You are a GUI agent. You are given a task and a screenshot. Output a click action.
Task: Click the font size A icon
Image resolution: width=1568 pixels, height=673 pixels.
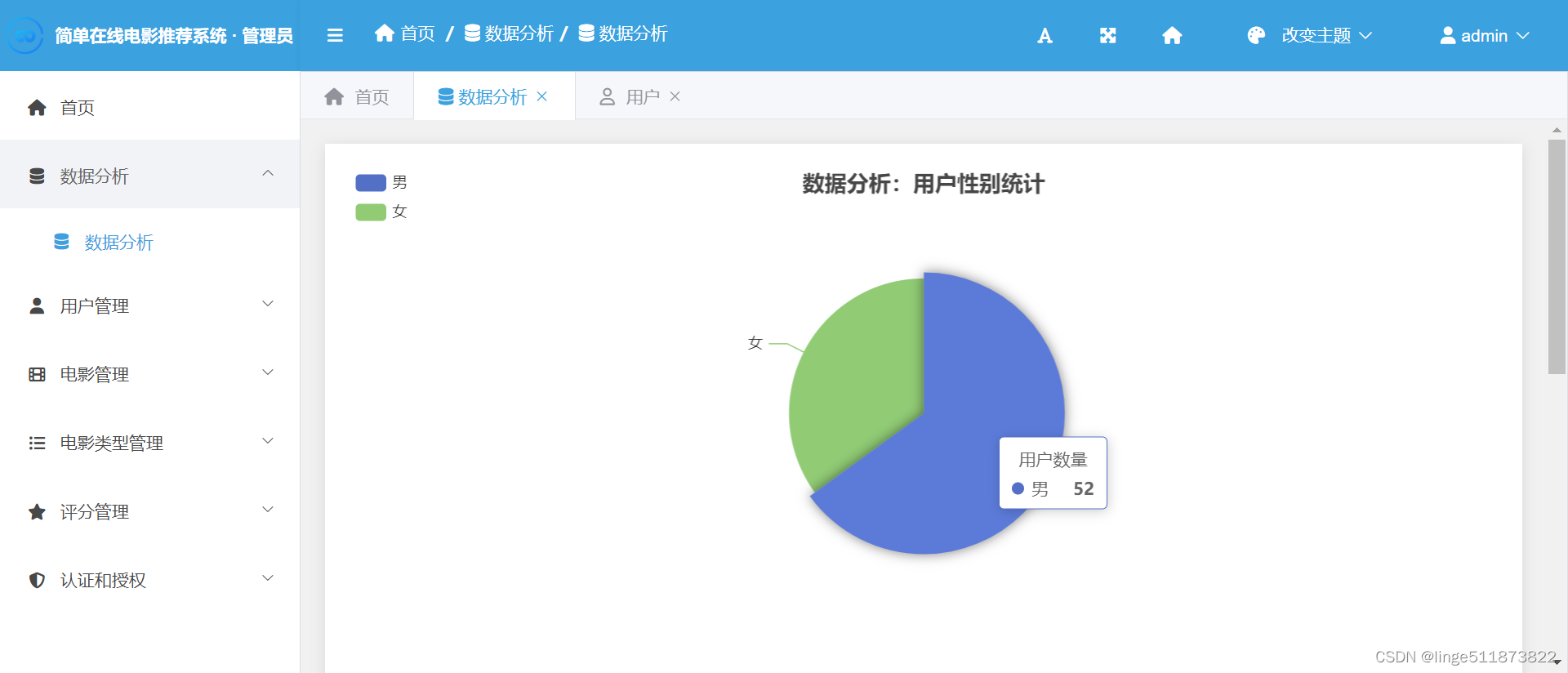[x=1045, y=35]
